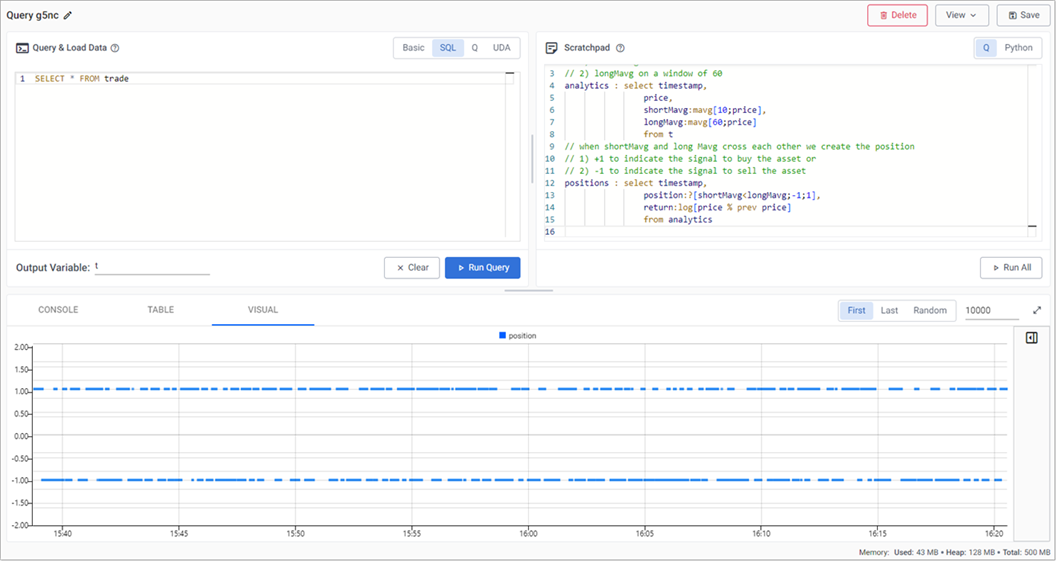Viewport: 1057px width, 562px height.
Task: Click the Query & Load Data terminal icon
Action: coord(22,48)
